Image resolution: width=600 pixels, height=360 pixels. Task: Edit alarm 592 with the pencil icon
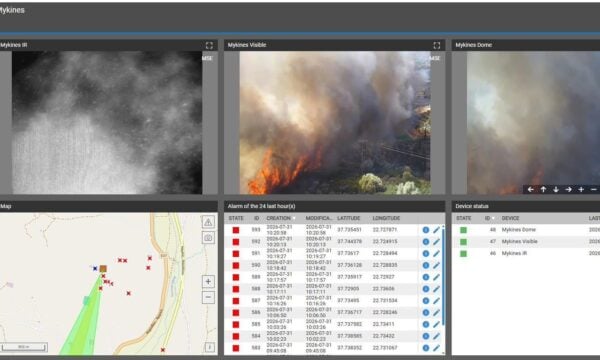click(x=436, y=242)
